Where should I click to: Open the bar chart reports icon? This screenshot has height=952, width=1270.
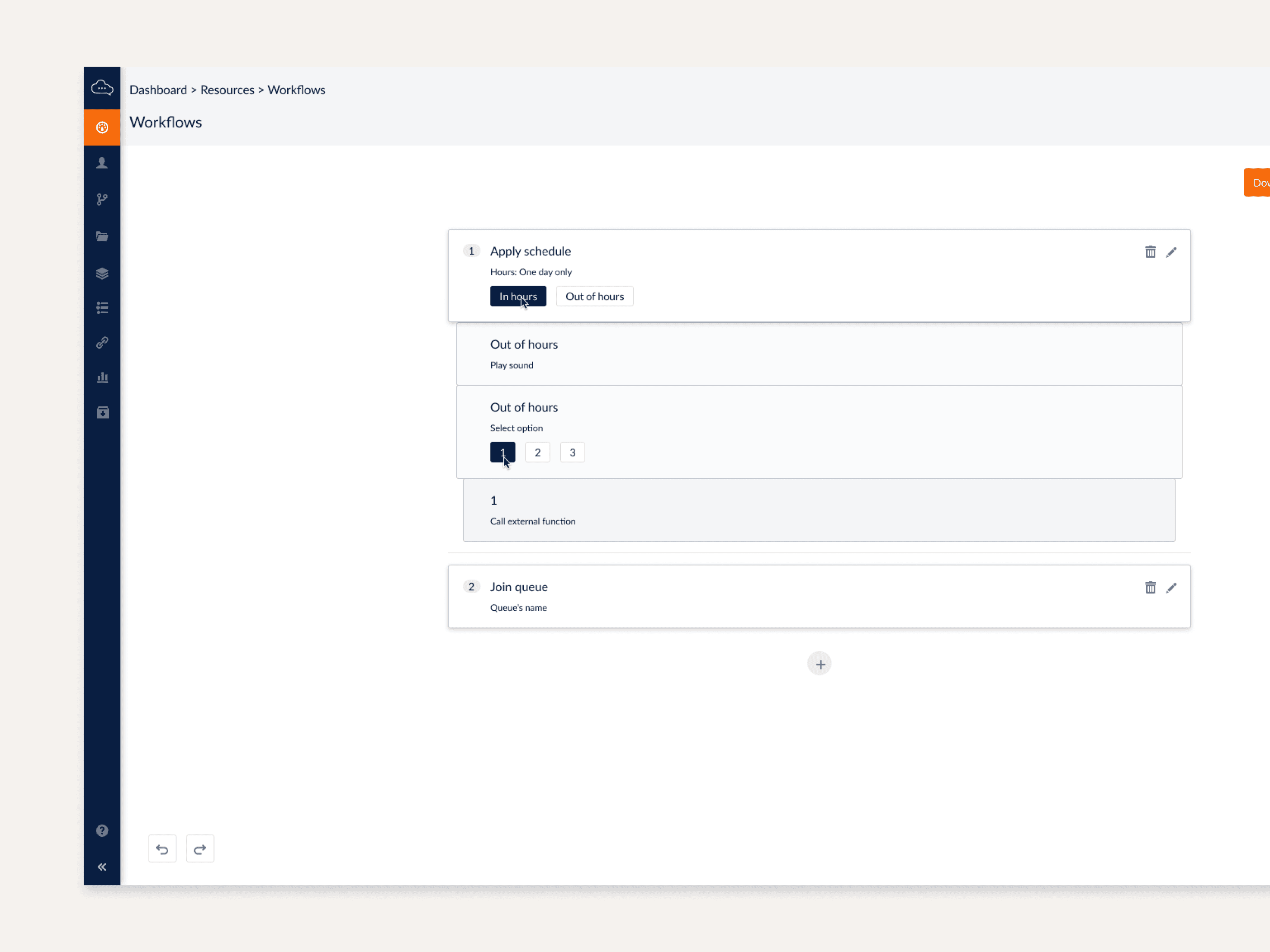click(x=102, y=377)
